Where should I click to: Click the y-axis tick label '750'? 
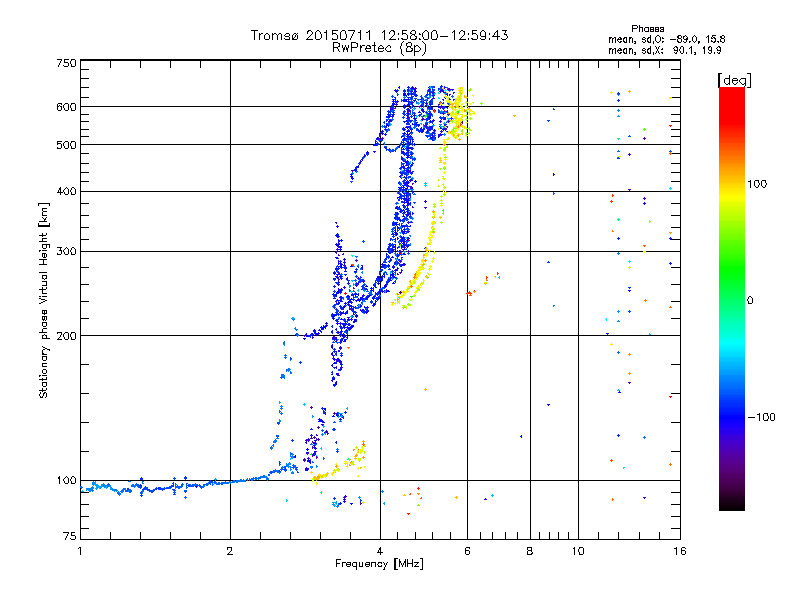(66, 63)
